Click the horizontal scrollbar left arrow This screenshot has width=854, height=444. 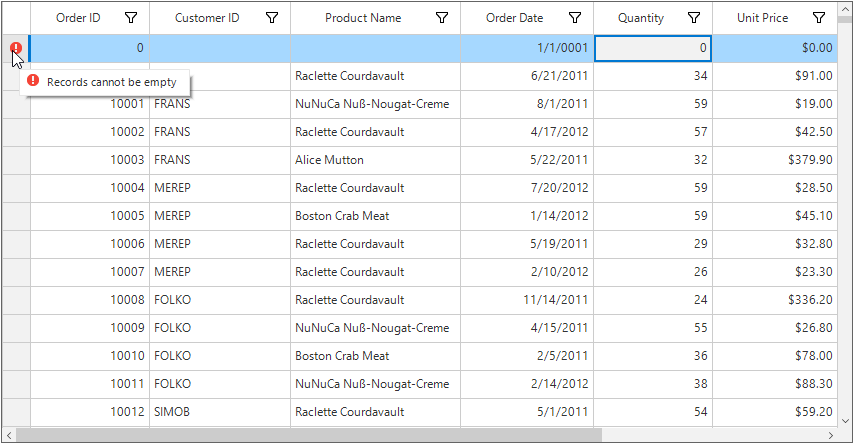[9, 435]
